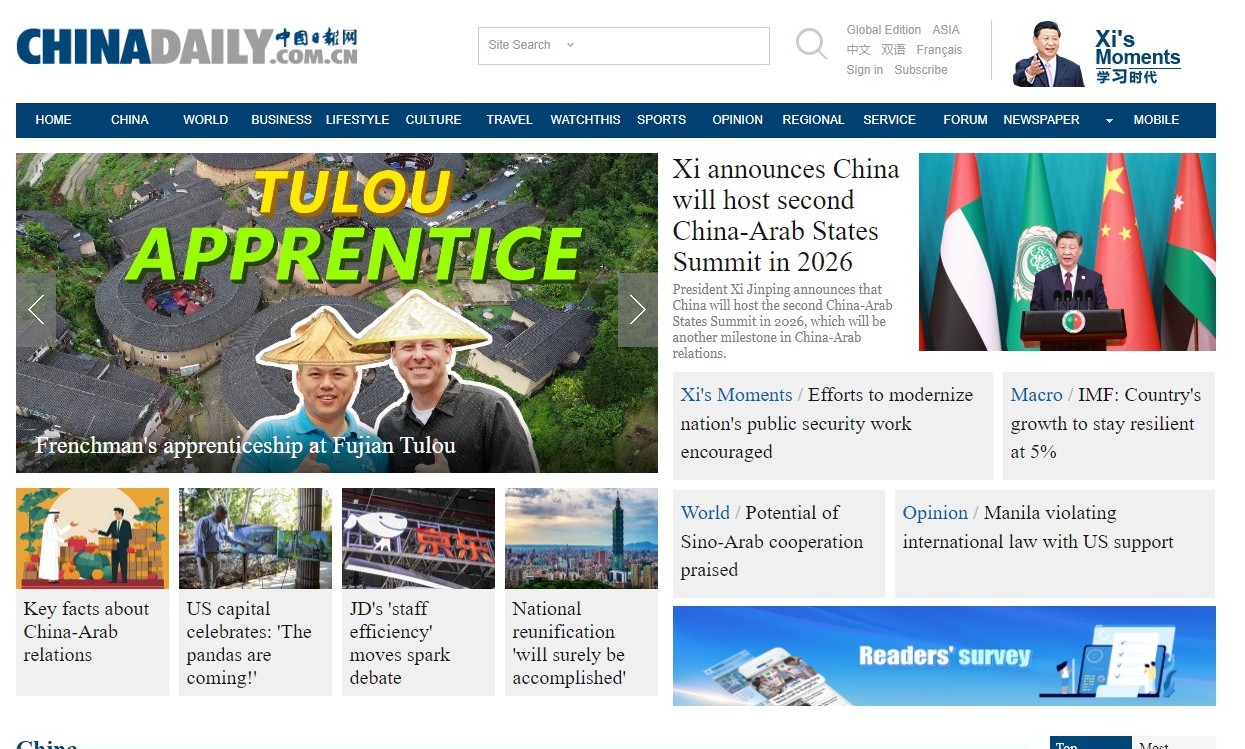Go to previous carousel slide arrow
This screenshot has width=1245, height=749.
[36, 310]
